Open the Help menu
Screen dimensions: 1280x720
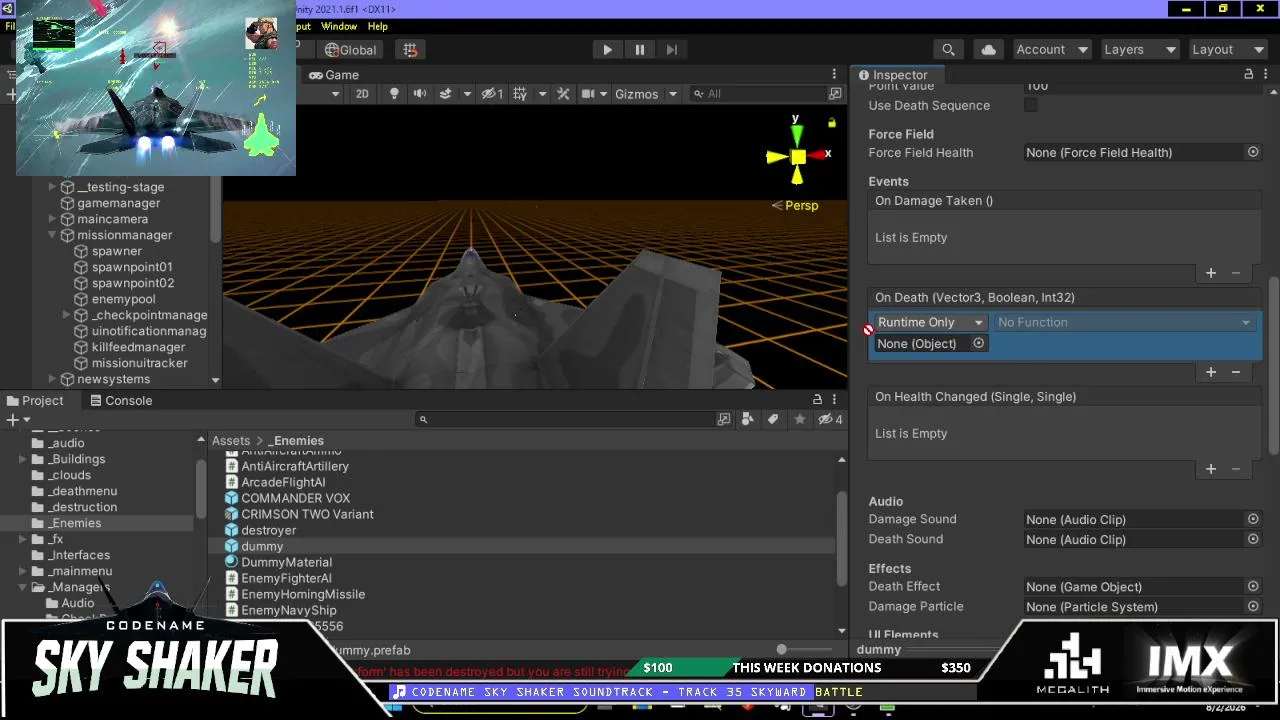point(378,26)
